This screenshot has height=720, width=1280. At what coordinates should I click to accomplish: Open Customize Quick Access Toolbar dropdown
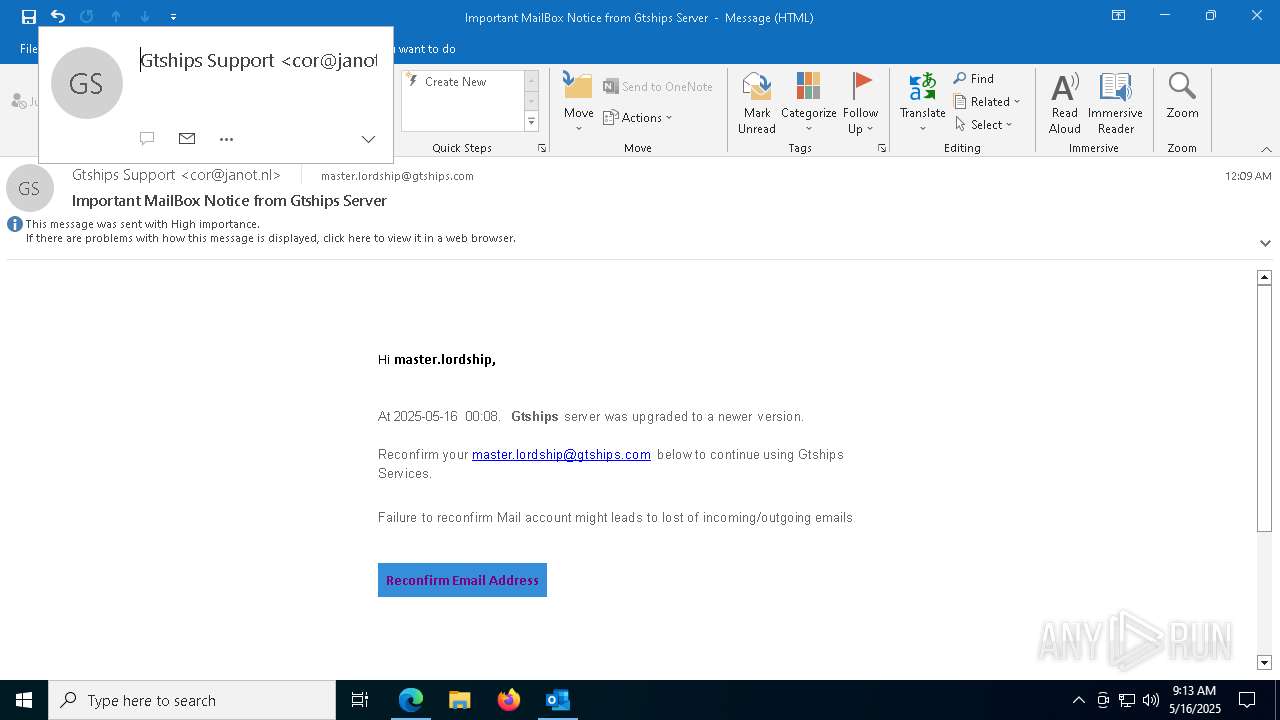coord(173,17)
